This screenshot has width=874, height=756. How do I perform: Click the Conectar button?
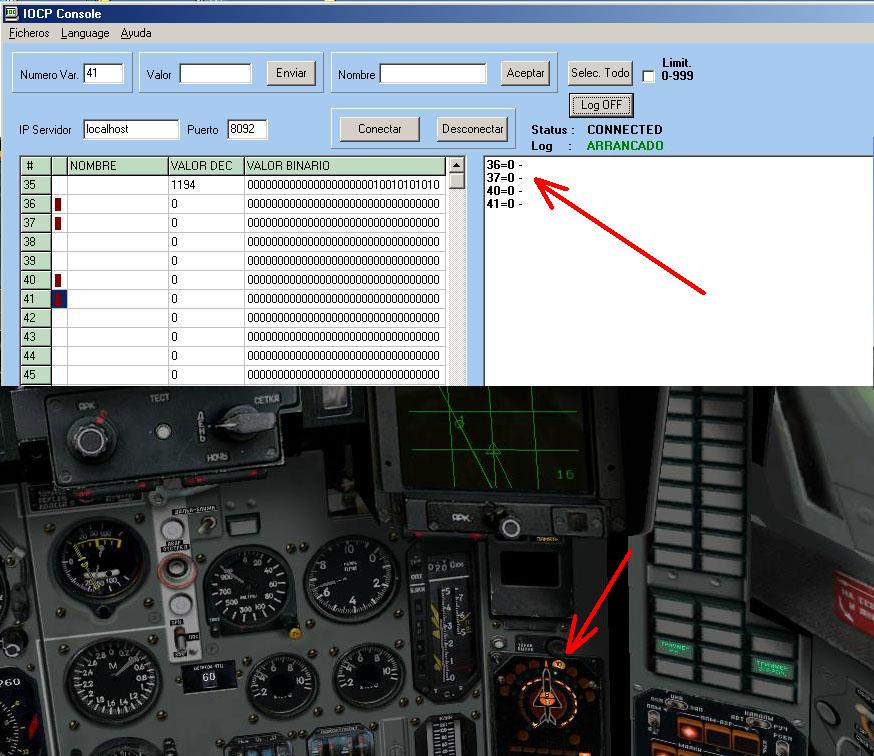380,129
